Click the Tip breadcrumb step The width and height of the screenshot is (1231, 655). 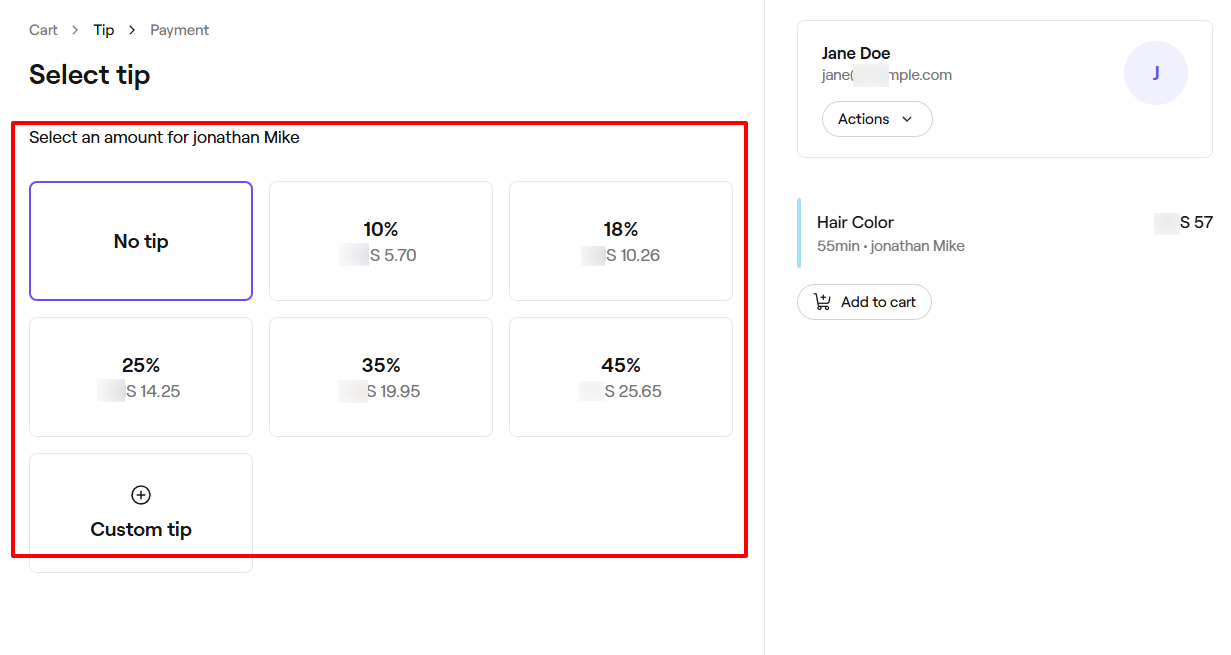click(104, 30)
